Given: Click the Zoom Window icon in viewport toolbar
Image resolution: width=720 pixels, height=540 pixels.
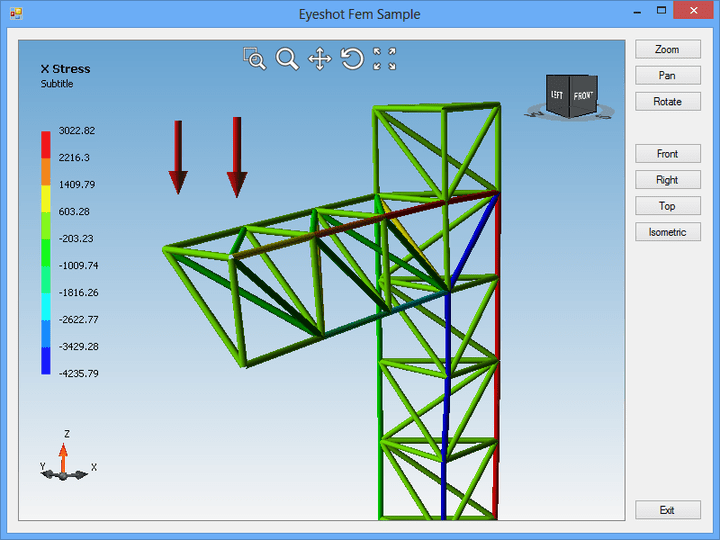Looking at the screenshot, I should pyautogui.click(x=255, y=59).
